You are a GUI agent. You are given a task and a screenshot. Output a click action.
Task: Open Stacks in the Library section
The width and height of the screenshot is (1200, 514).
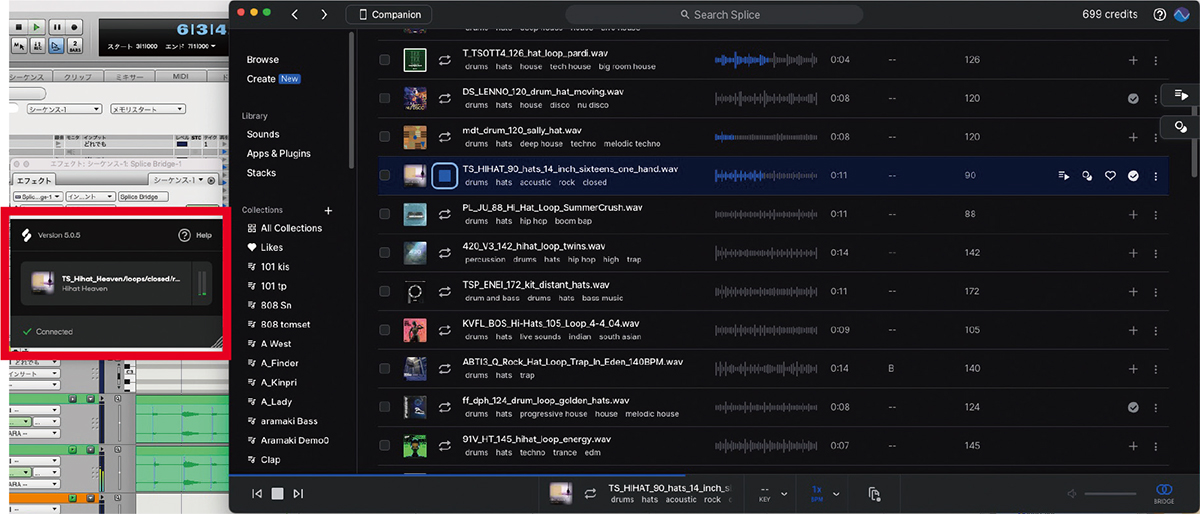tap(261, 173)
